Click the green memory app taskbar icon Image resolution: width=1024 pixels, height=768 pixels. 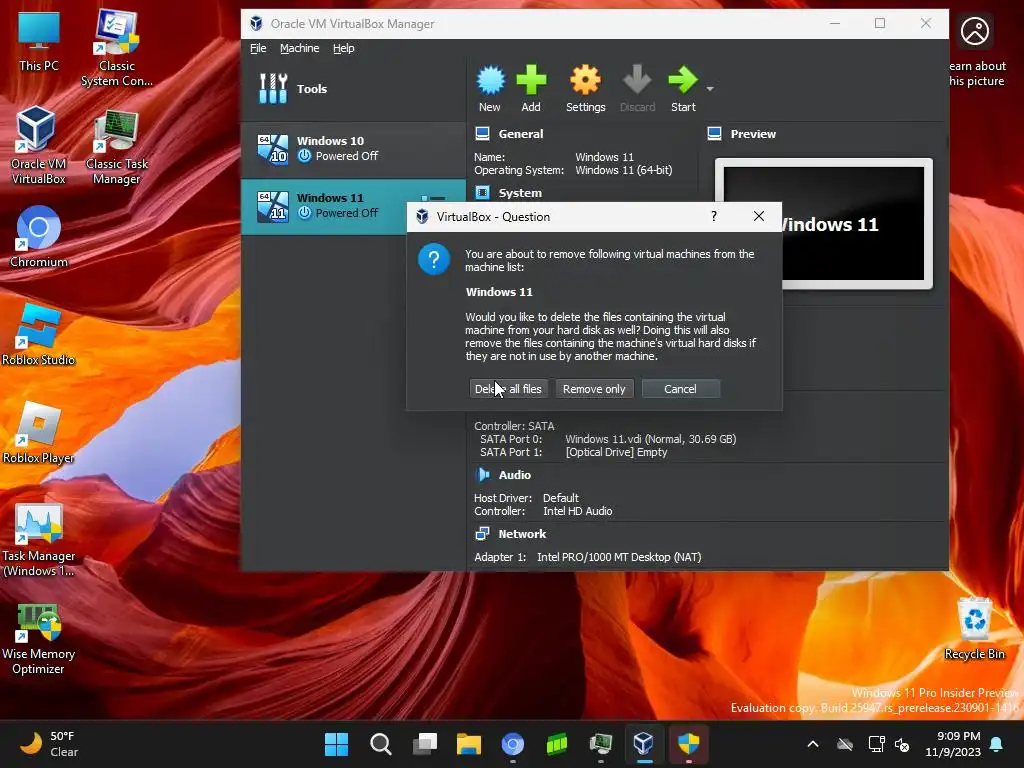556,744
